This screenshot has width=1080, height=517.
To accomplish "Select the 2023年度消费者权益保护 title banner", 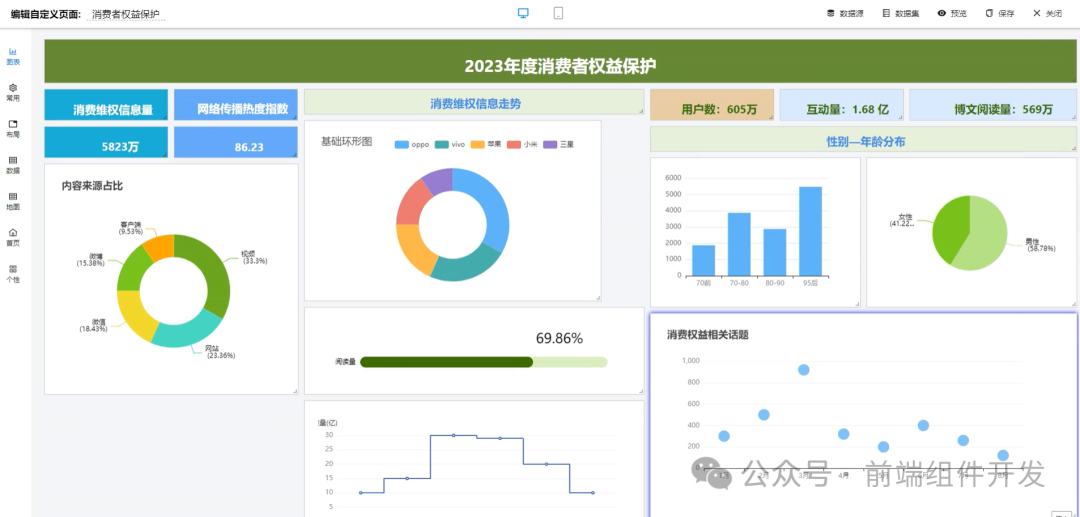I will (560, 61).
